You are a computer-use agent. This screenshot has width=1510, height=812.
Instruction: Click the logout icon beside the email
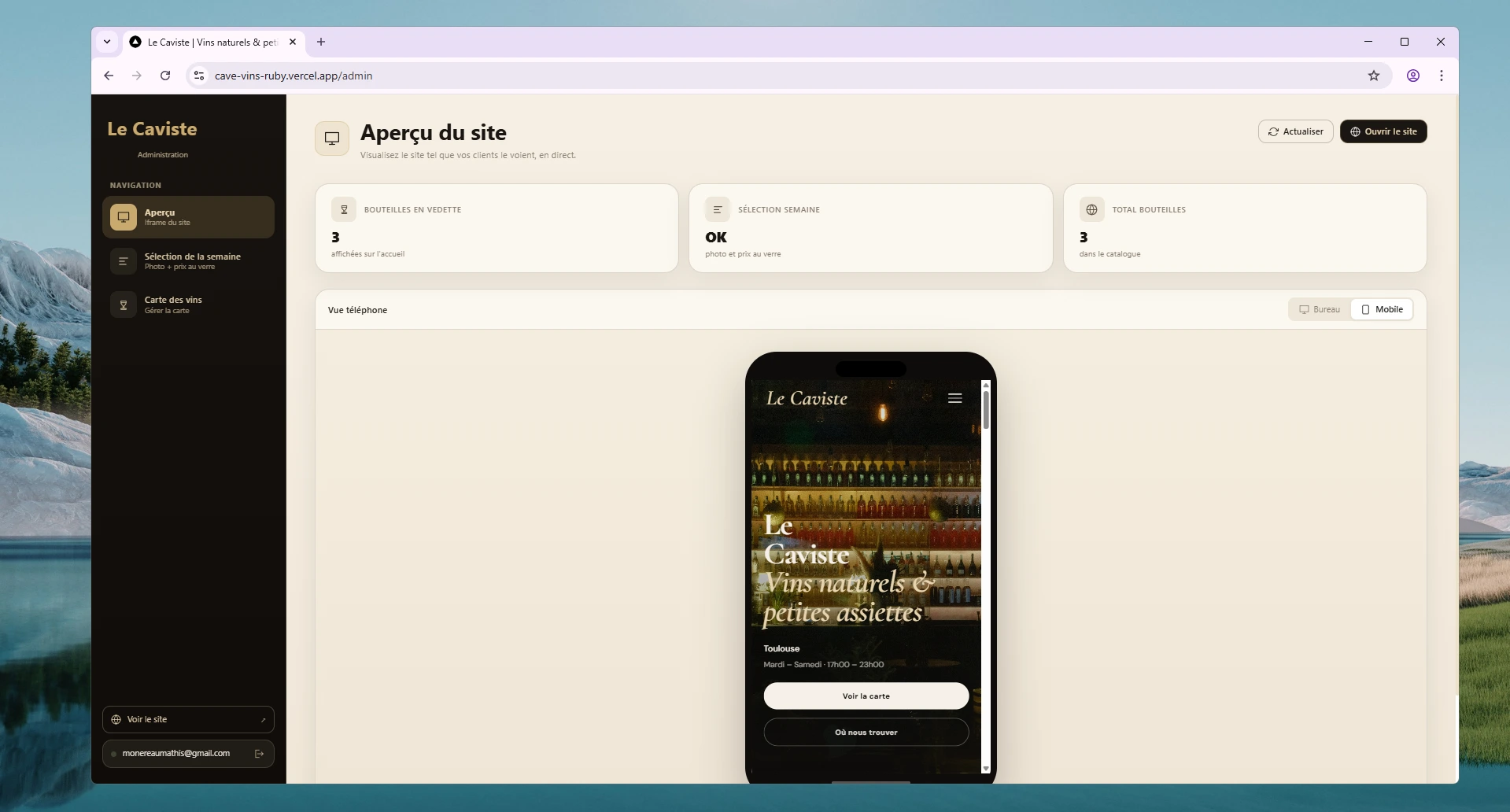click(x=259, y=754)
